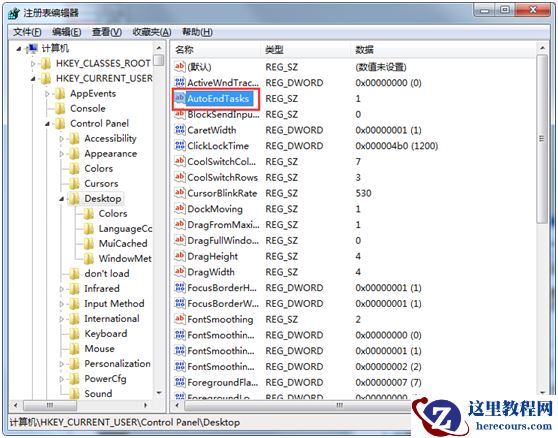This screenshot has height=438, width=558.
Task: Select the DragFullWindo... value
Action: [223, 241]
